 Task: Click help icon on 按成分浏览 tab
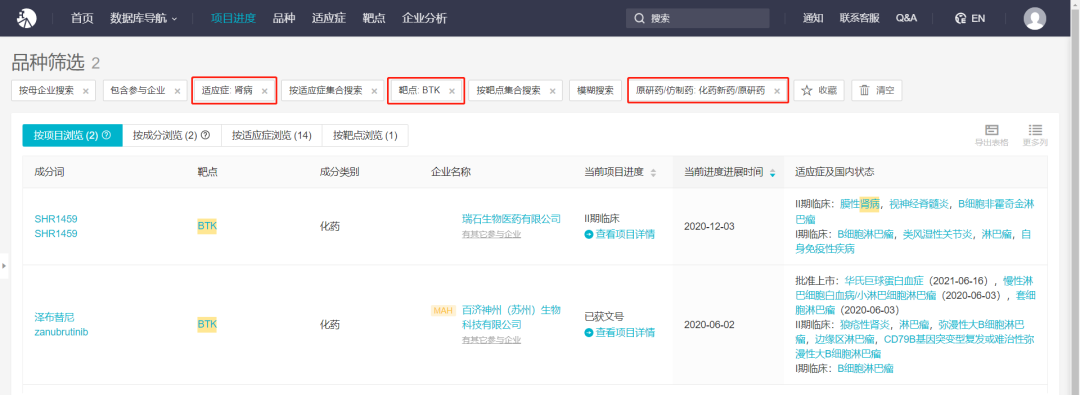click(x=205, y=135)
